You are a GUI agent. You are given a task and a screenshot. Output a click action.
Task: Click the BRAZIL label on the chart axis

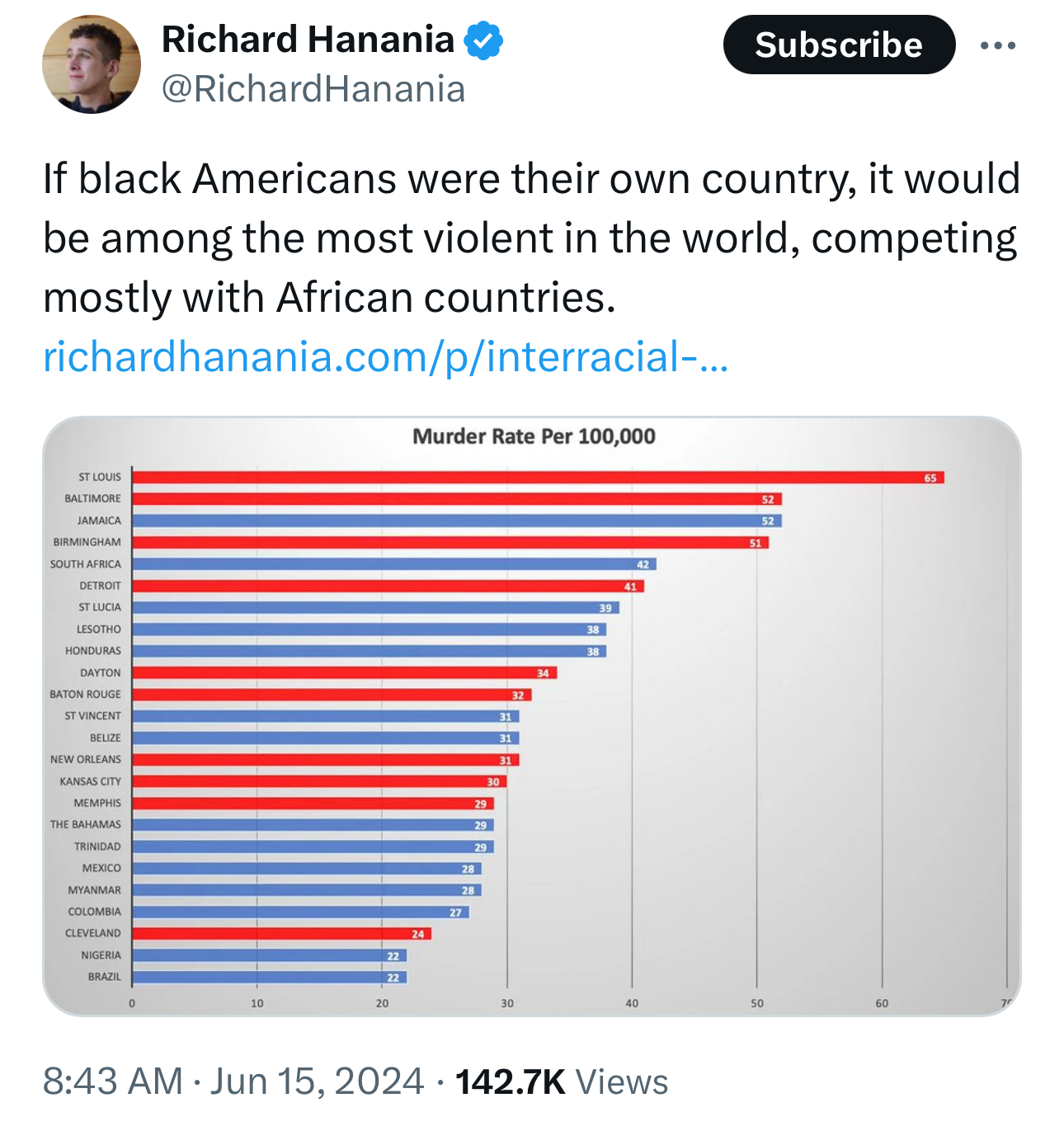point(105,977)
